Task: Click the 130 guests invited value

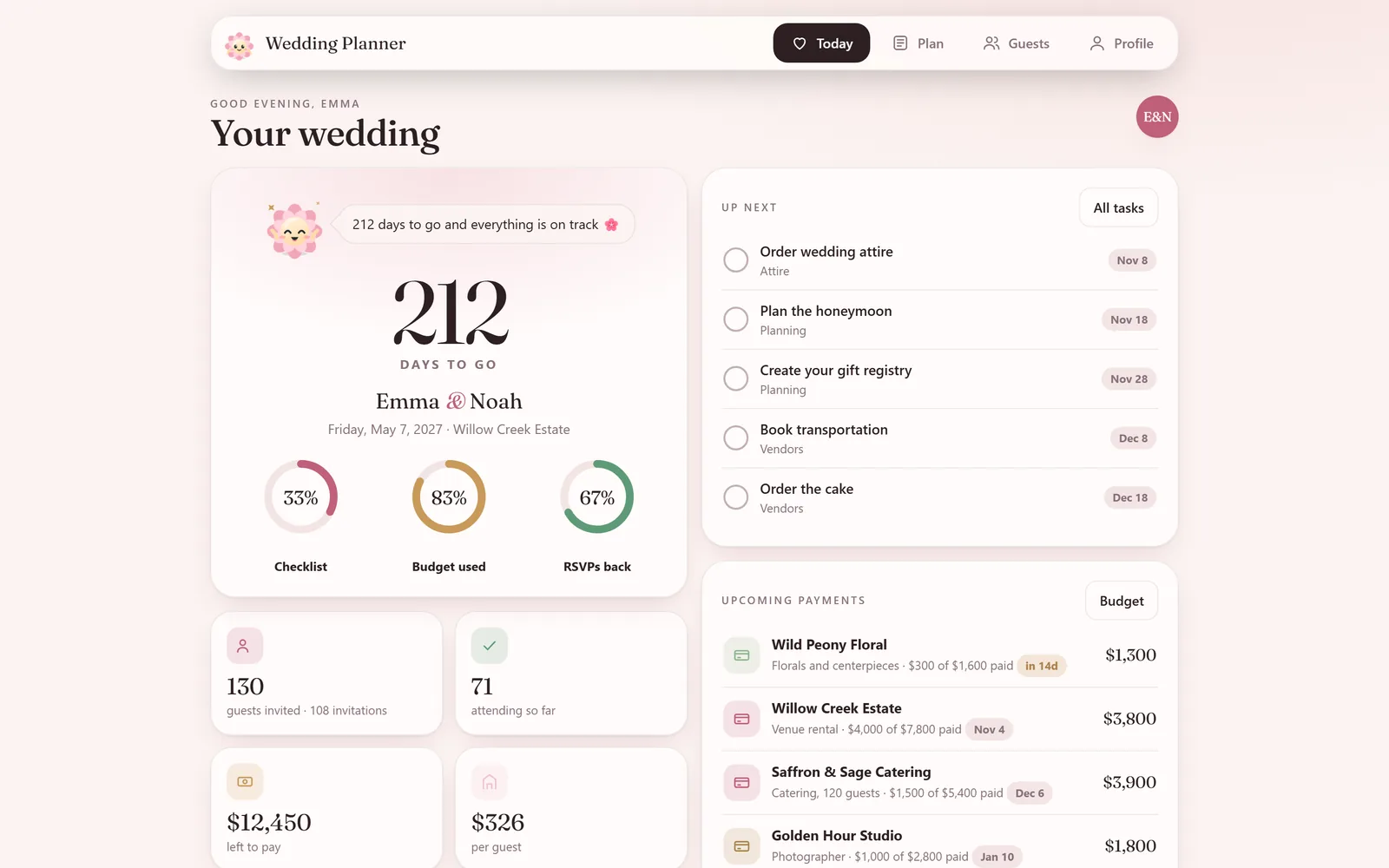Action: pos(245,687)
